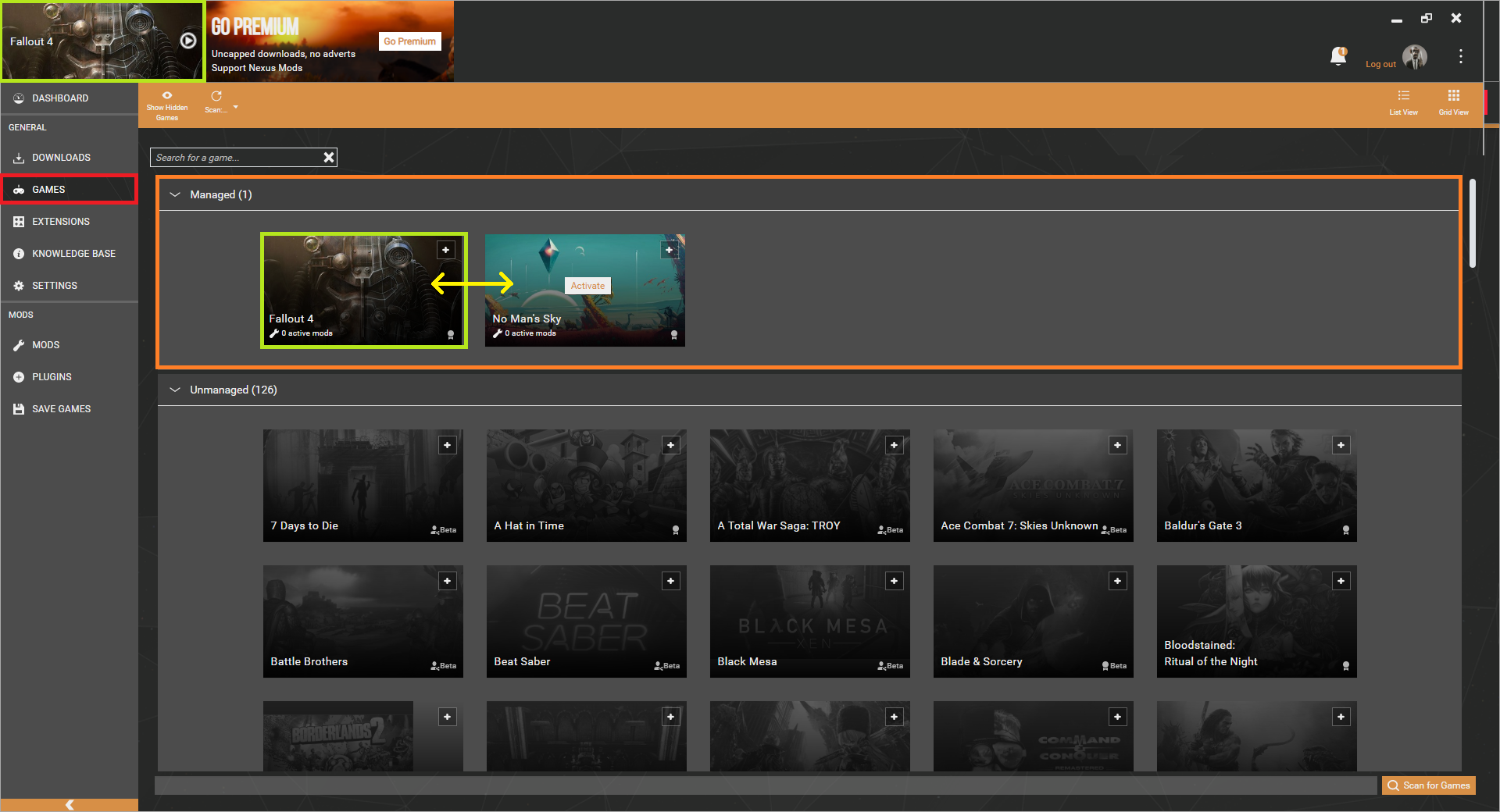The image size is (1500, 812).
Task: Open the plus menu on Battle Brothers
Action: click(x=447, y=581)
